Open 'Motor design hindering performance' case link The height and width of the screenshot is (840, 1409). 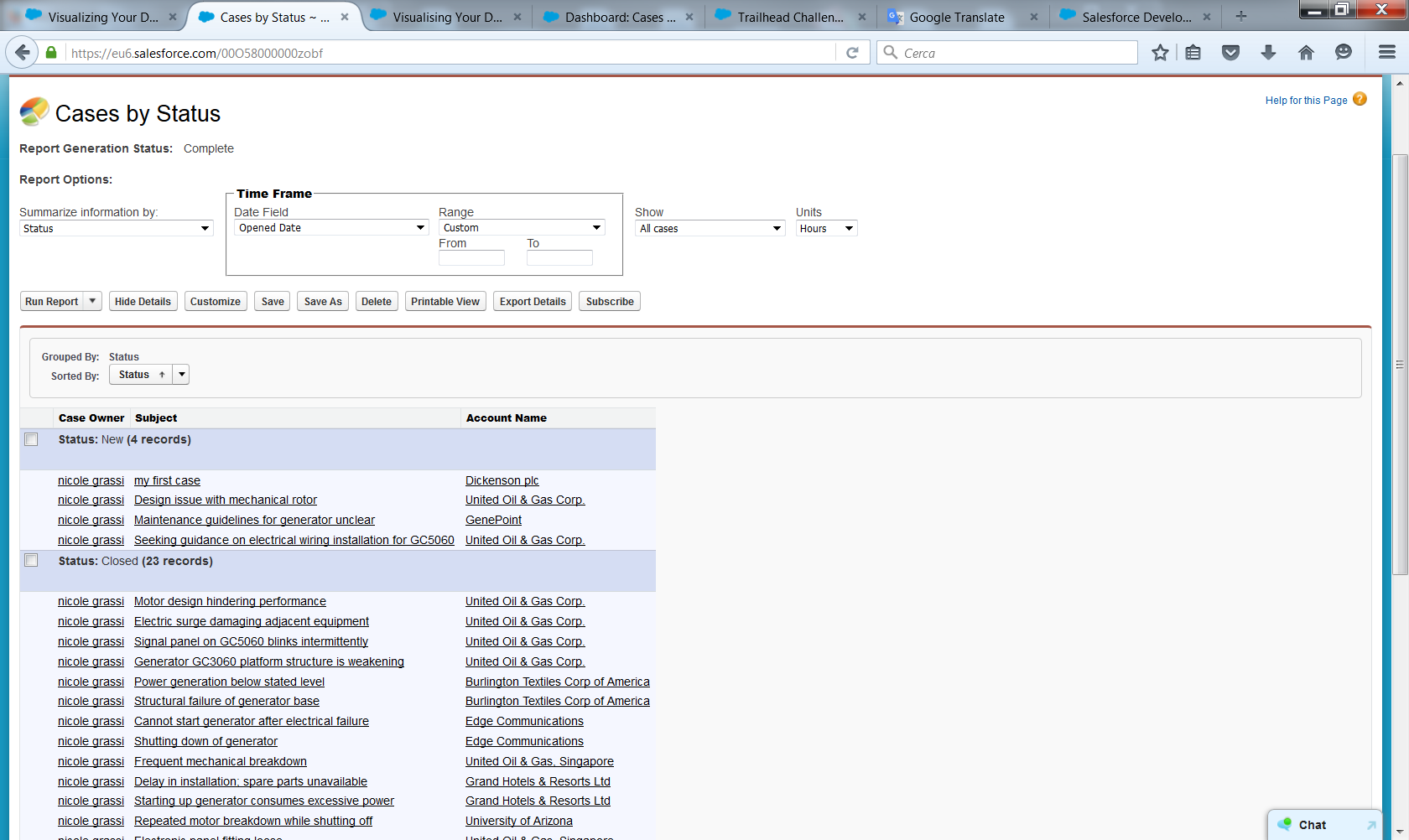[x=230, y=601]
